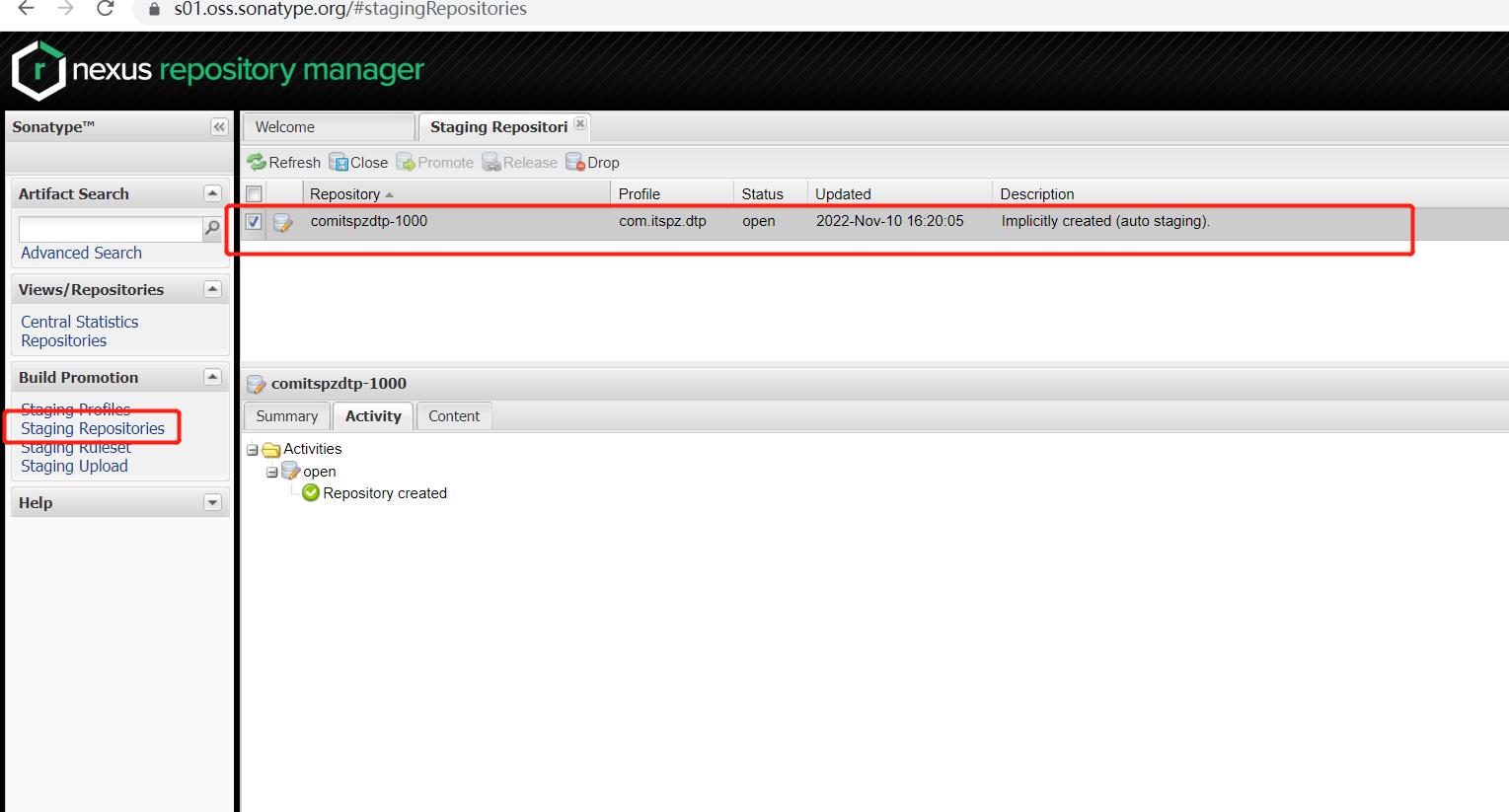This screenshot has width=1509, height=812.
Task: Click the 2022-Nov-10 16:20:05 updated cell
Action: [890, 222]
